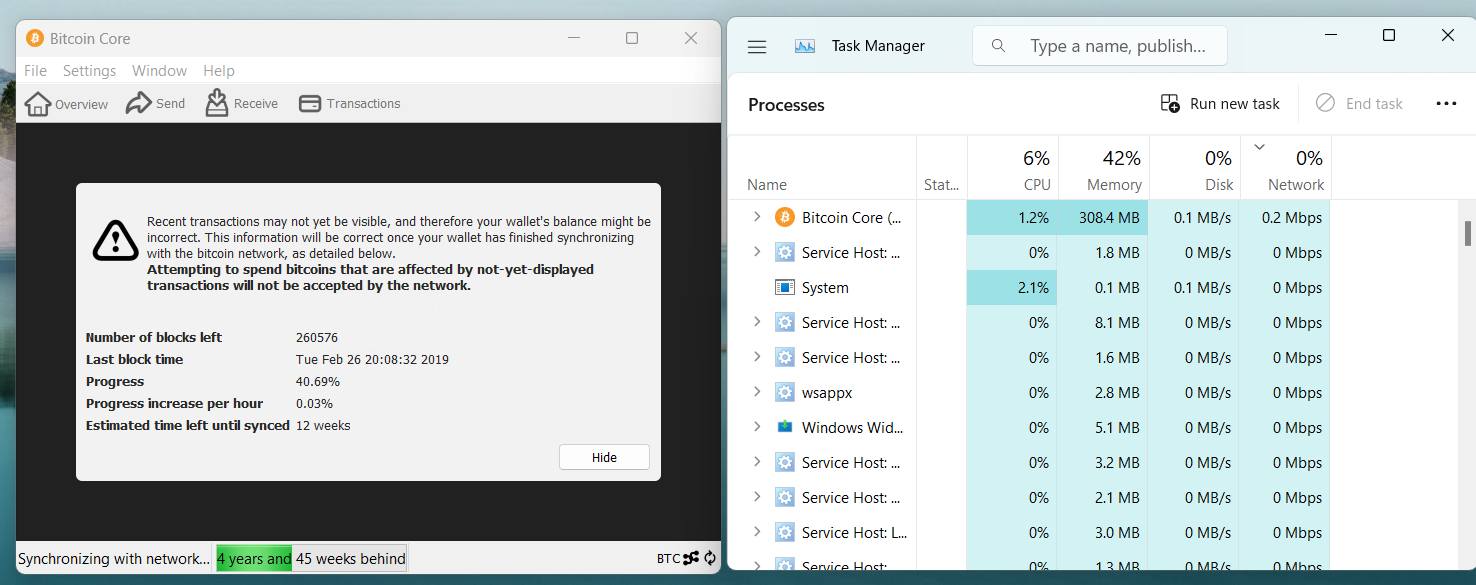Click the warning triangle icon in the sync overlay

(x=116, y=241)
